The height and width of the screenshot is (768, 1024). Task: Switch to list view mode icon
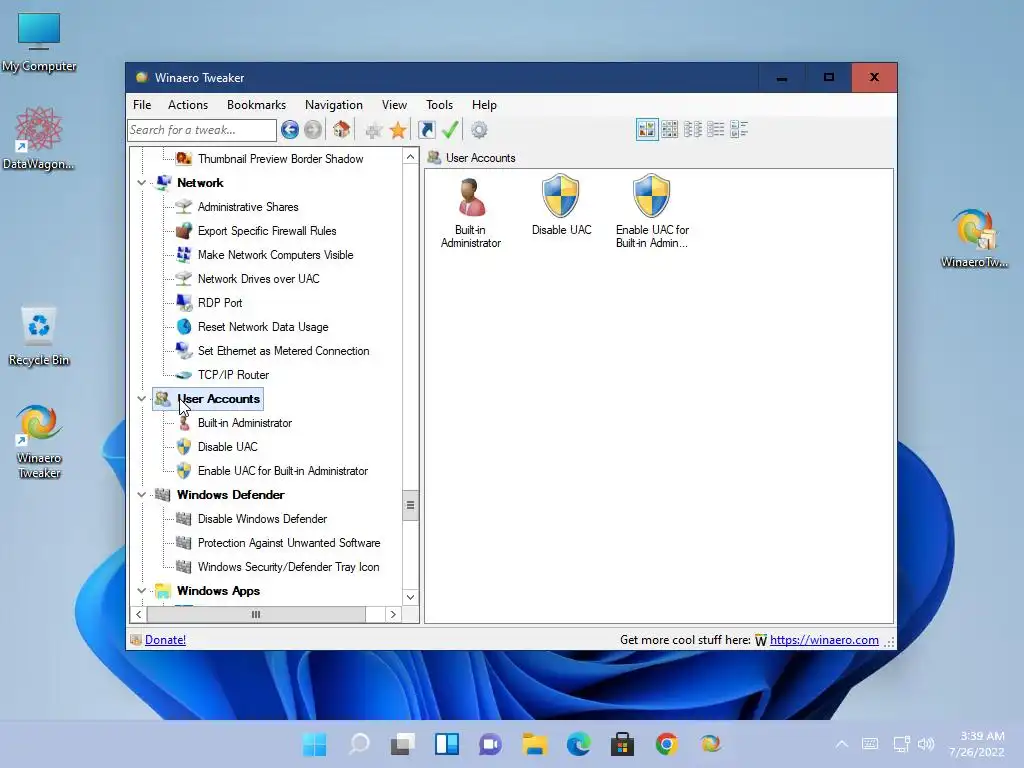pos(692,129)
